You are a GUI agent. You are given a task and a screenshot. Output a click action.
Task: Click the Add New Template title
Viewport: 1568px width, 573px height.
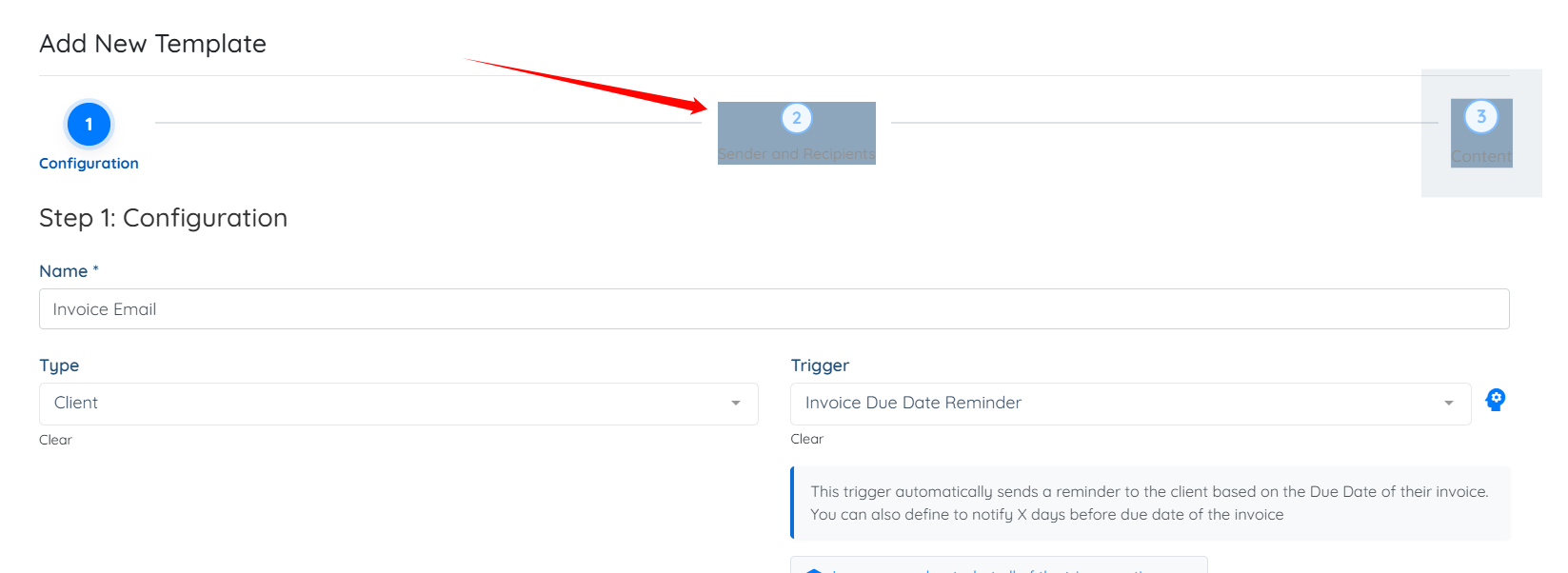152,44
